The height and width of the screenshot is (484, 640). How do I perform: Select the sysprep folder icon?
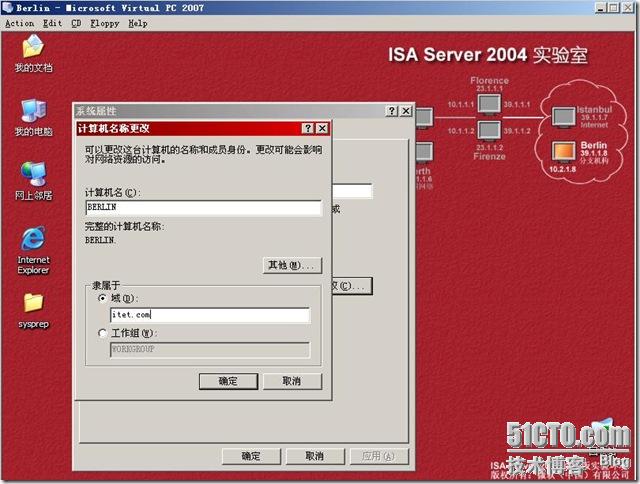33,311
